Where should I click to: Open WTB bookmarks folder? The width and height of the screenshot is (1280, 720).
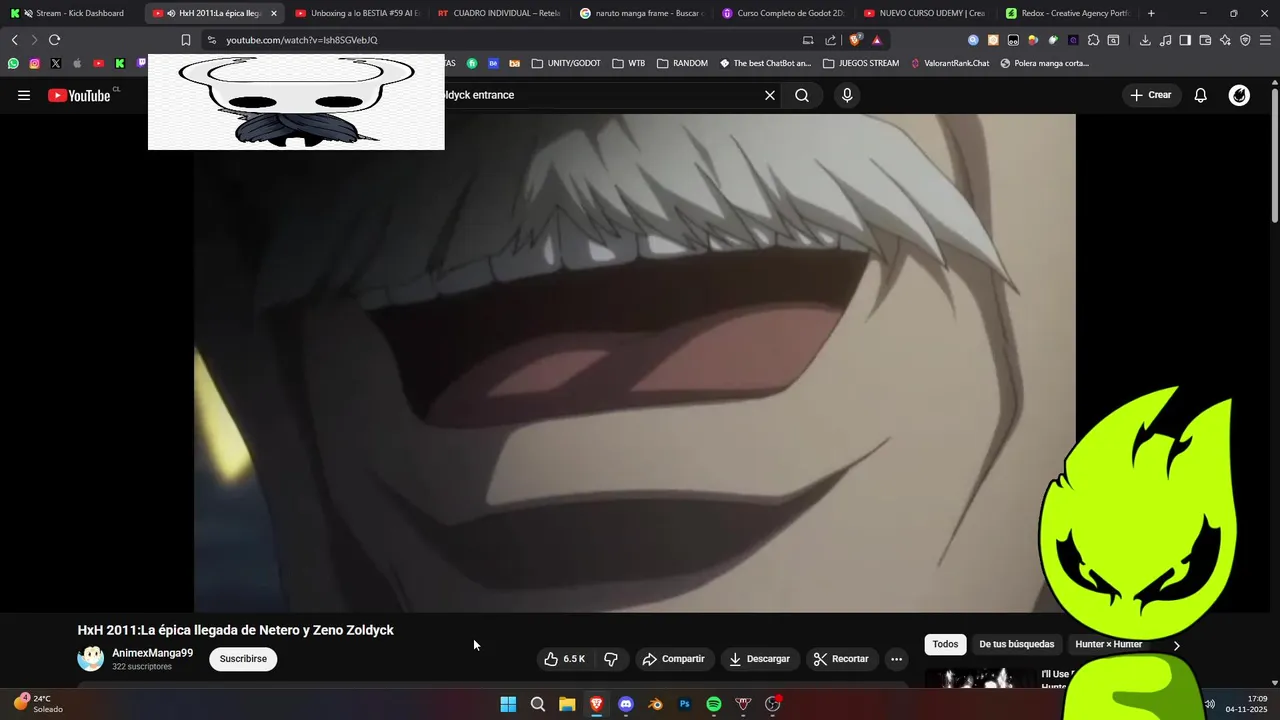[x=629, y=63]
